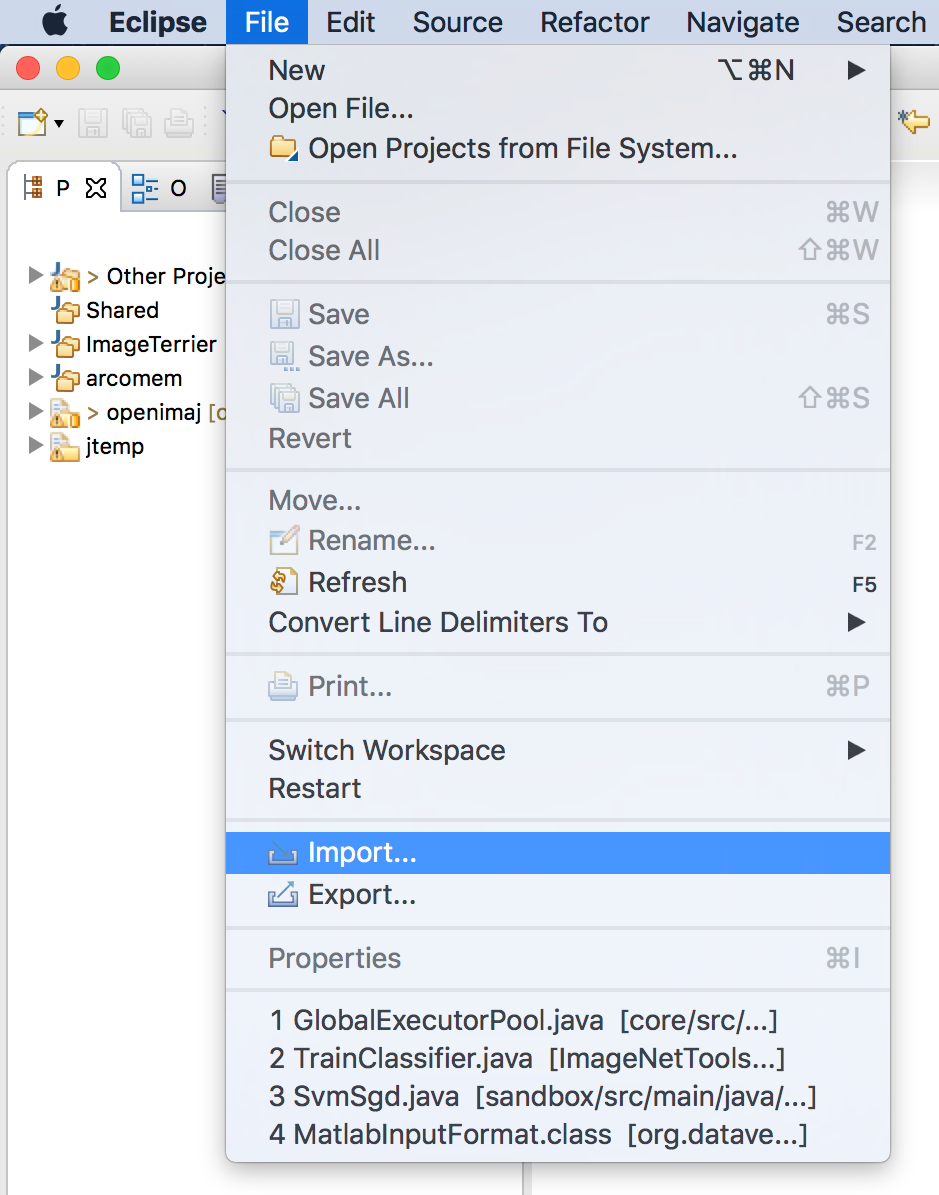Image resolution: width=939 pixels, height=1195 pixels.
Task: Click the folder icon beside Open Projects from File System
Action: pos(283,148)
